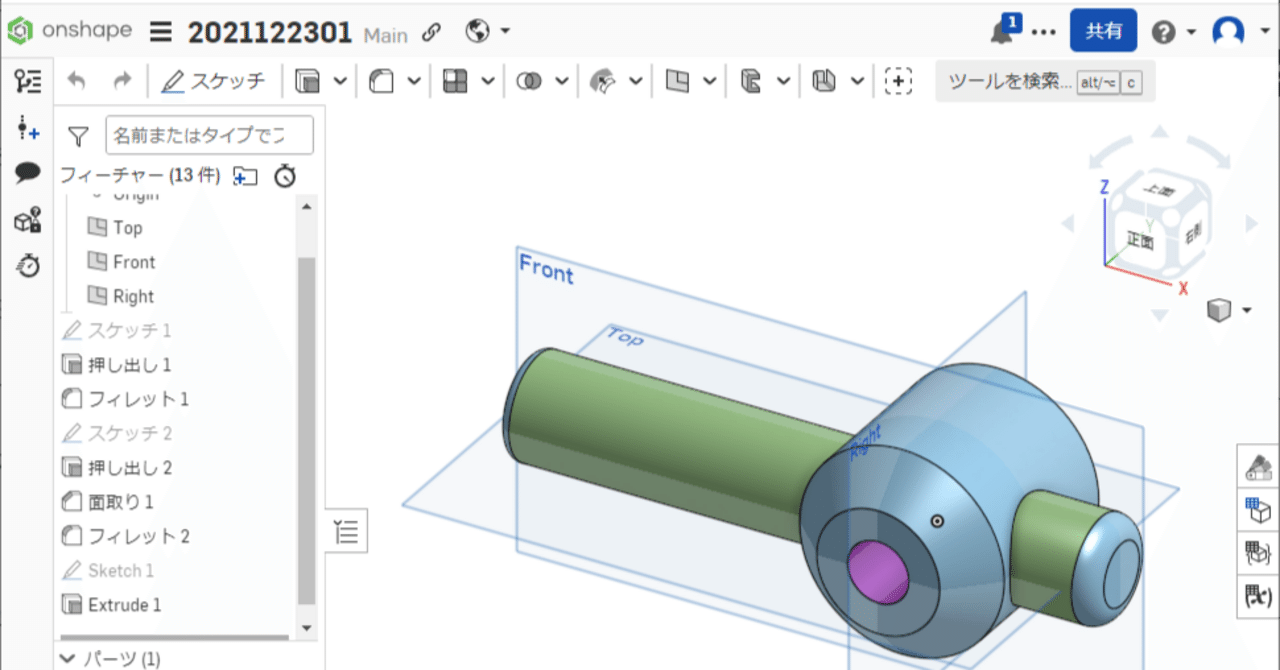The image size is (1280, 670).
Task: Expand the frame tool dropdown arrow
Action: pos(857,82)
